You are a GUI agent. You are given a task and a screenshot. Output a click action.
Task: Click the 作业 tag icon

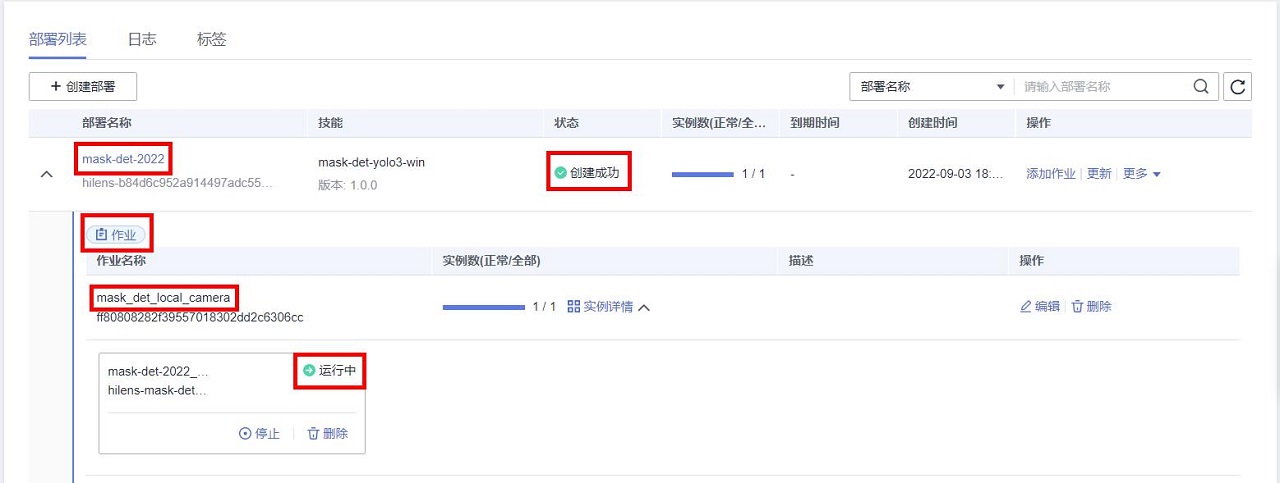click(x=101, y=235)
